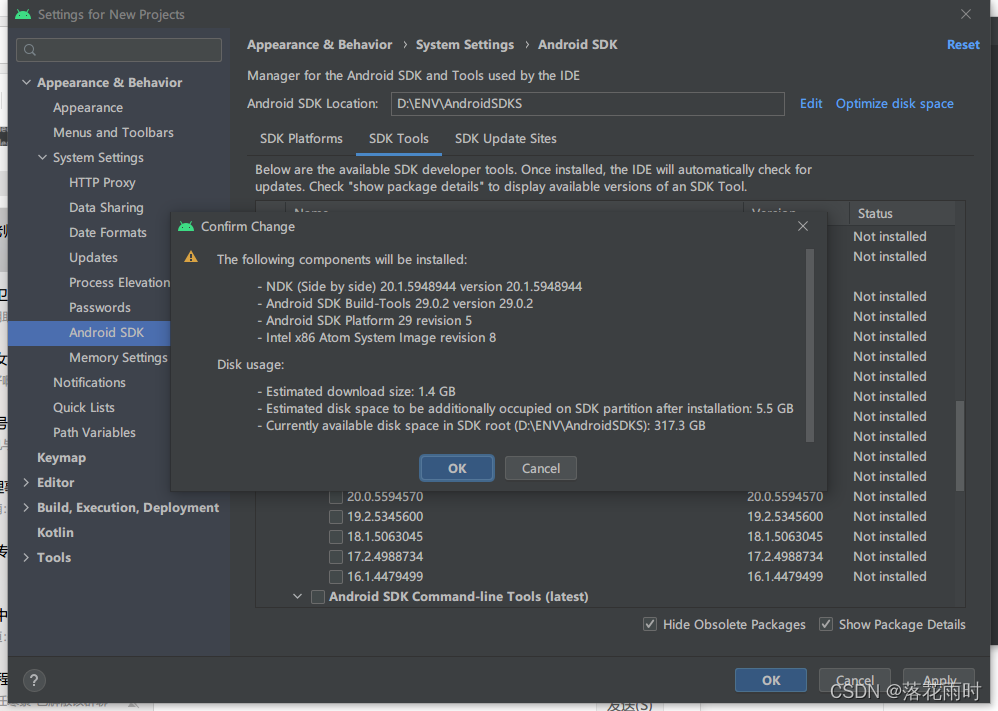
Task: Check Android SDK Command-line Tools (latest) checkbox
Action: coord(318,596)
